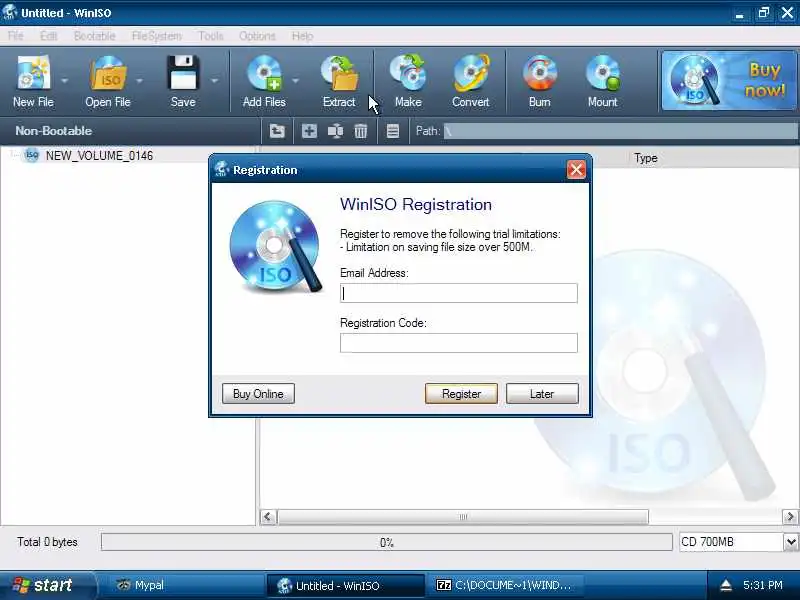Open the Options menu
Screen dimensions: 800x600
257,36
